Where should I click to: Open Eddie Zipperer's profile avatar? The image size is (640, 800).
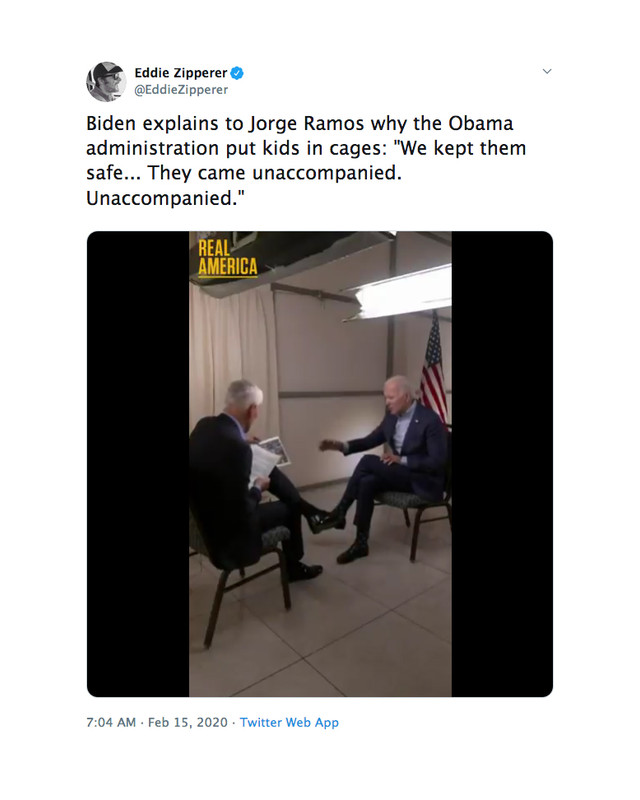106,82
